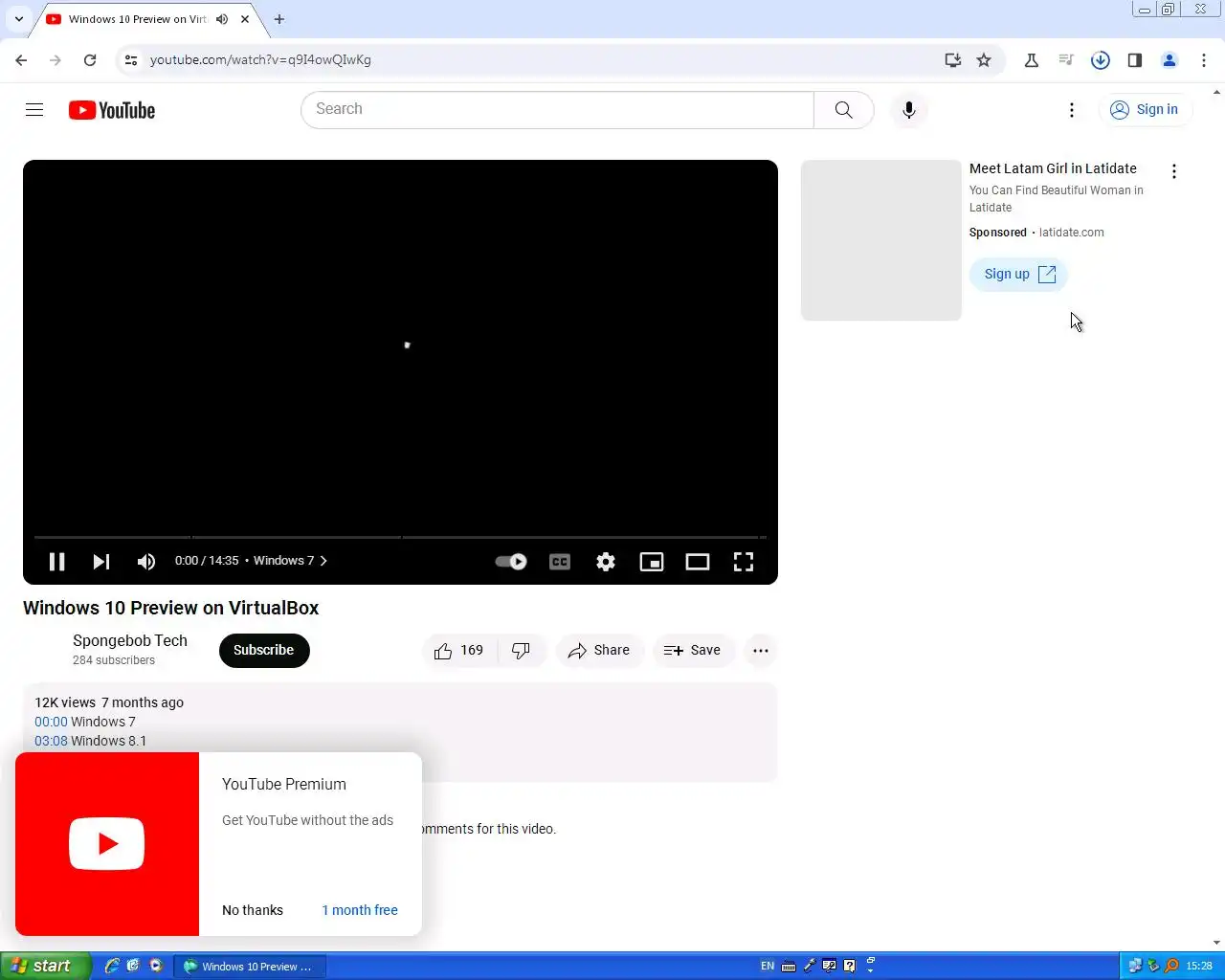Go forward in browser history
1225x980 pixels.
pyautogui.click(x=56, y=60)
